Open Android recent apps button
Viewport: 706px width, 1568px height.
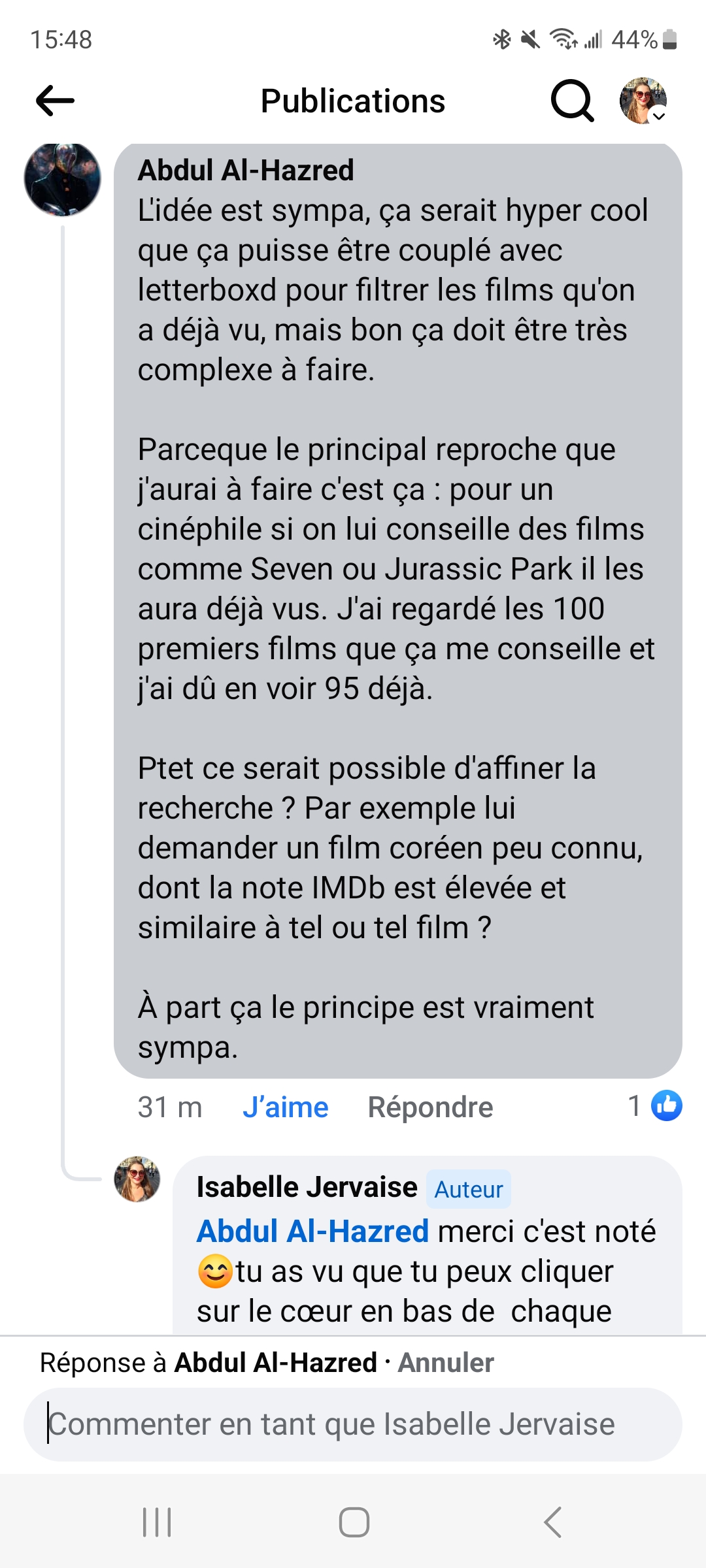[157, 1522]
